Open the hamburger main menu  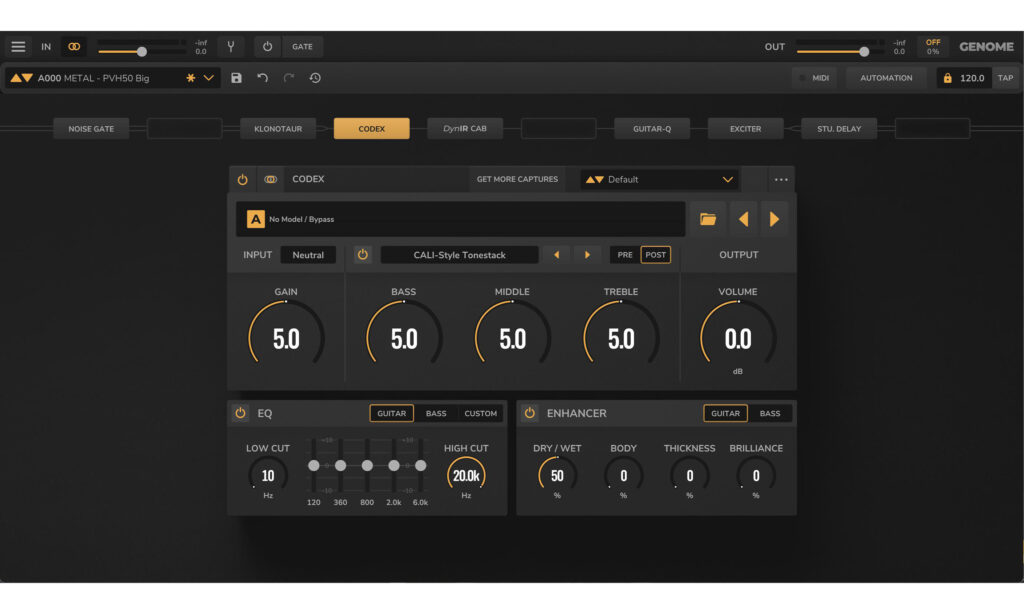18,47
